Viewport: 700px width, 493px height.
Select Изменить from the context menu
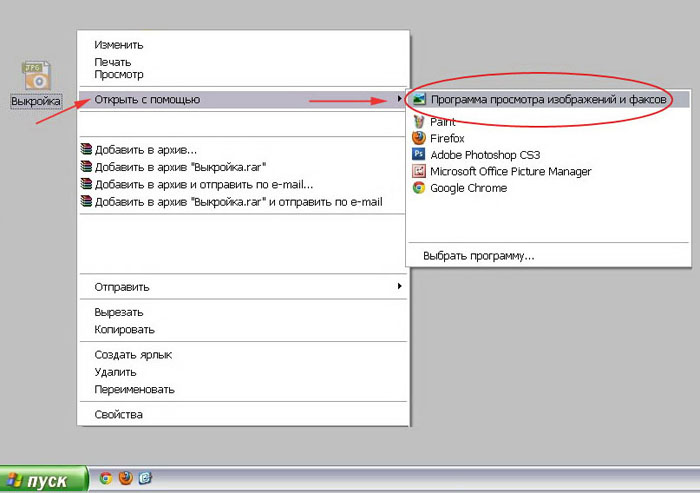(119, 45)
